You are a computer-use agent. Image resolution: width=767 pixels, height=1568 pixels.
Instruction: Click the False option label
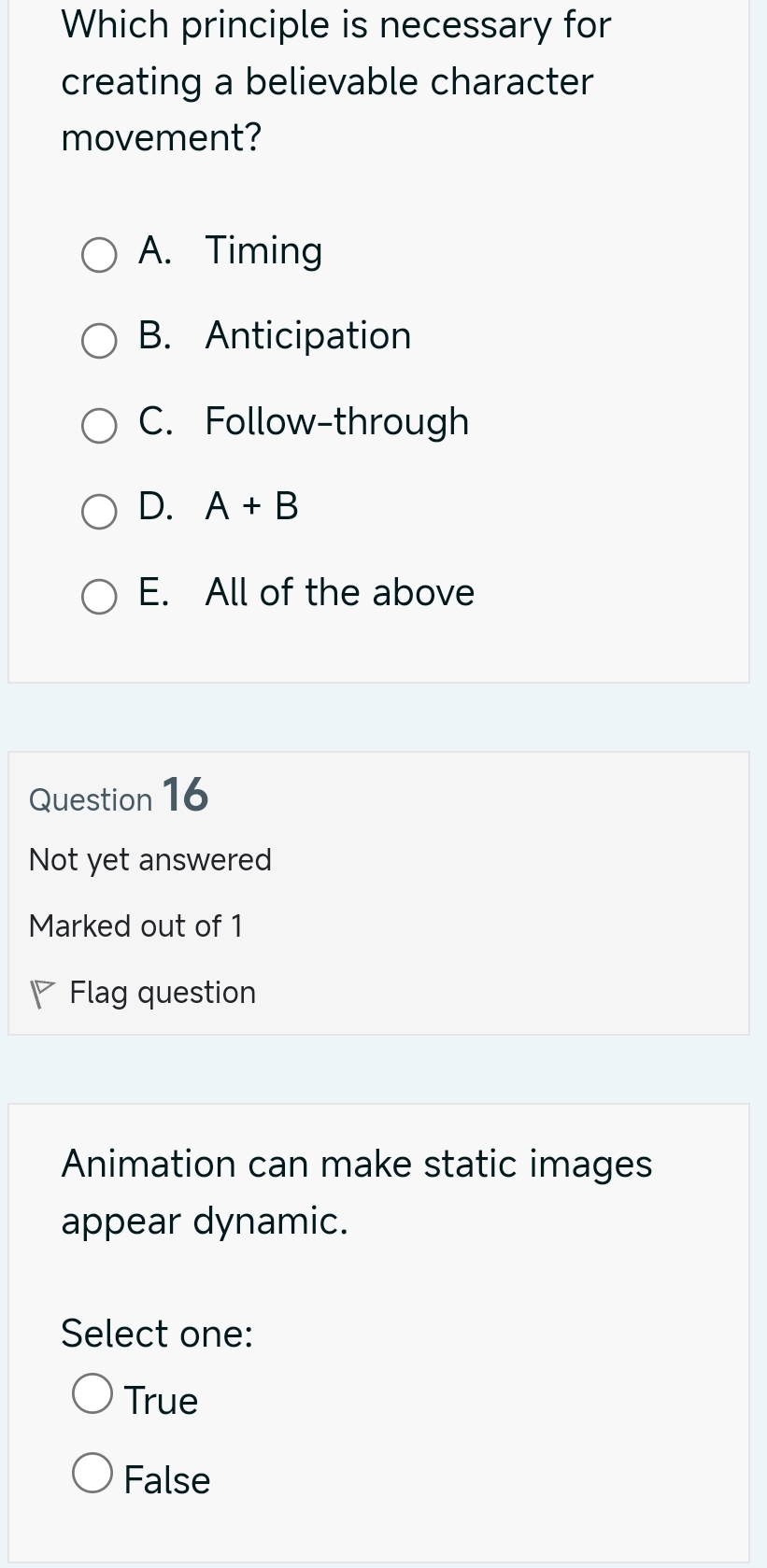coord(168,1480)
